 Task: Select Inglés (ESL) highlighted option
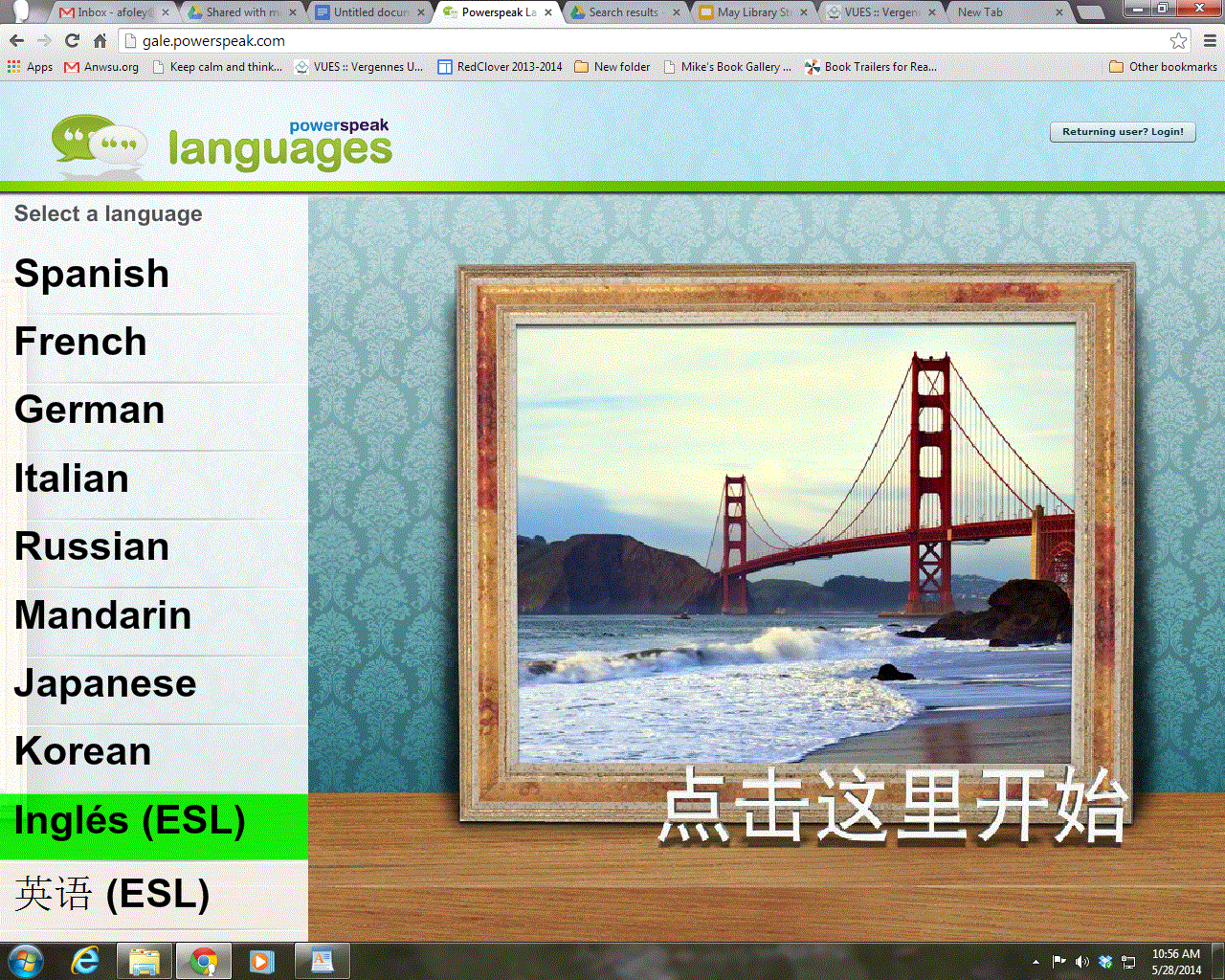coord(154,826)
